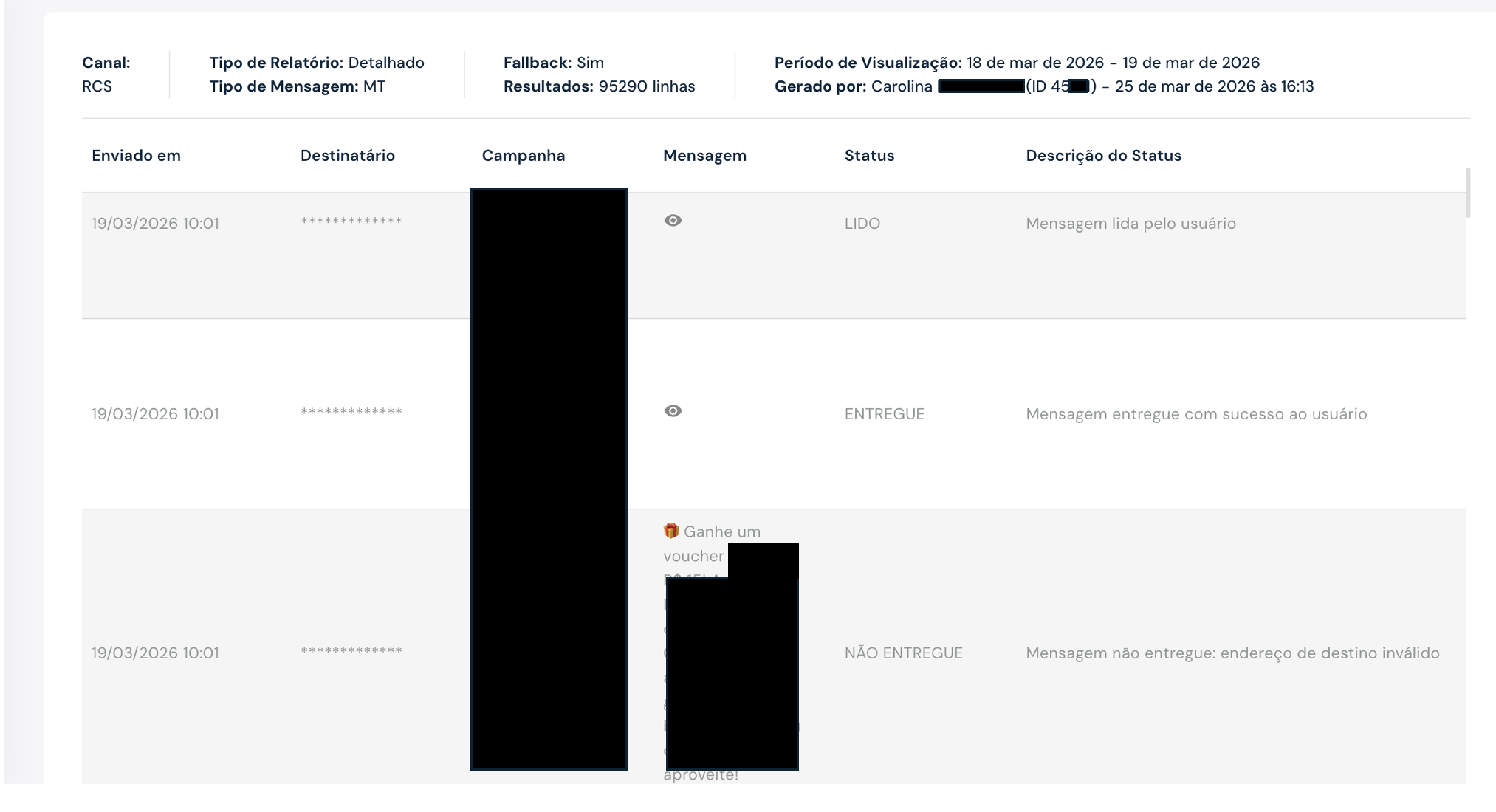Select the ENTREGUE status cell
The image size is (1496, 812).
884,414
